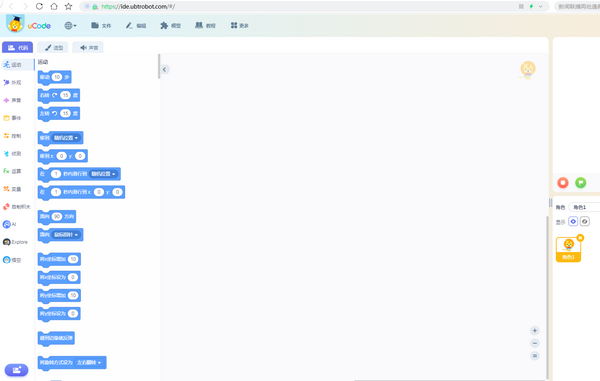Image resolution: width=600 pixels, height=381 pixels.
Task: Click the green flag run button
Action: click(x=580, y=182)
